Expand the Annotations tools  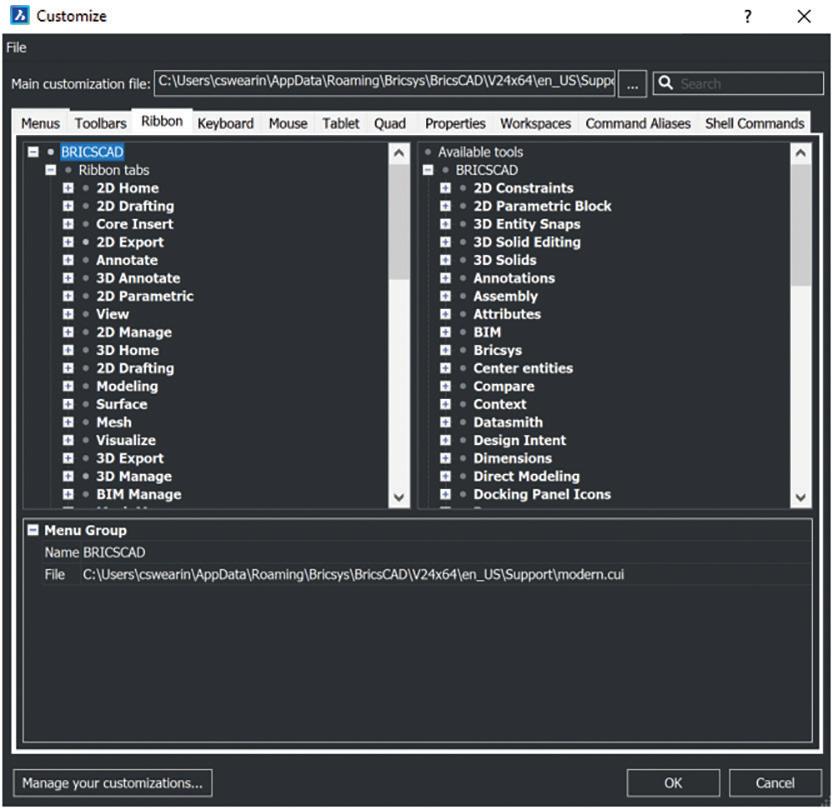tap(445, 278)
